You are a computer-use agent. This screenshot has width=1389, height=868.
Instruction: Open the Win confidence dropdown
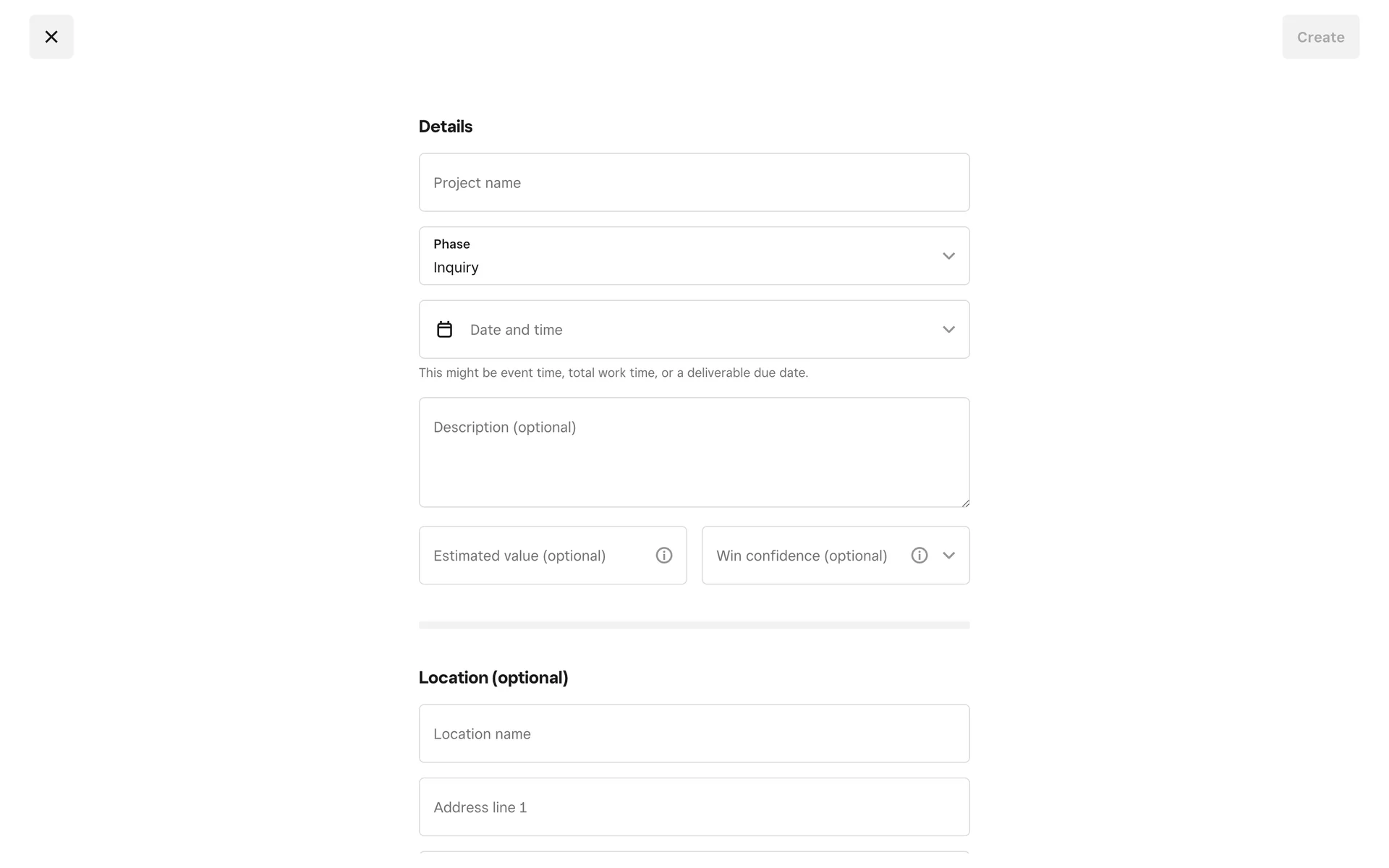pyautogui.click(x=803, y=556)
